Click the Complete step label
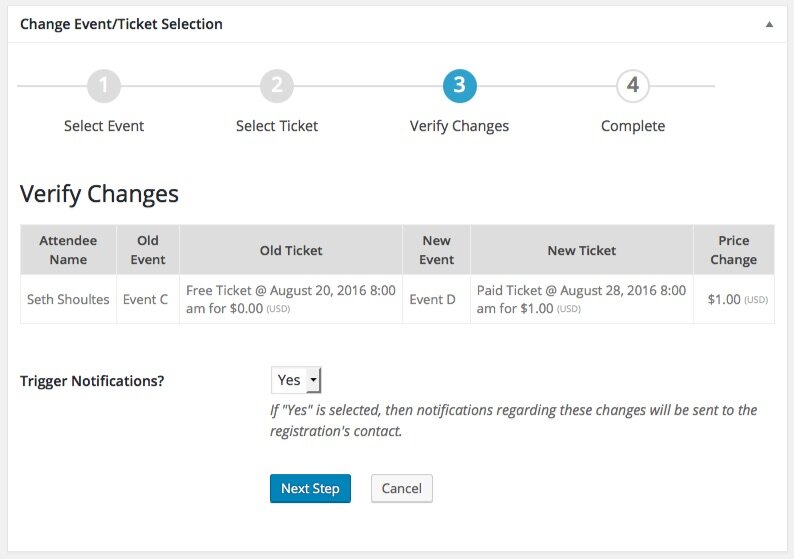The width and height of the screenshot is (794, 559). point(633,126)
